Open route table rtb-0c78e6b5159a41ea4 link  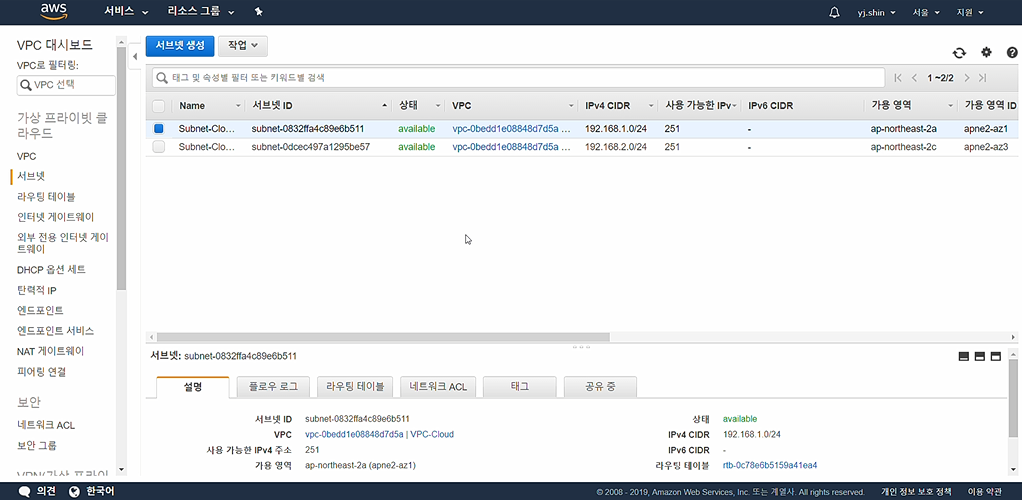click(x=770, y=466)
